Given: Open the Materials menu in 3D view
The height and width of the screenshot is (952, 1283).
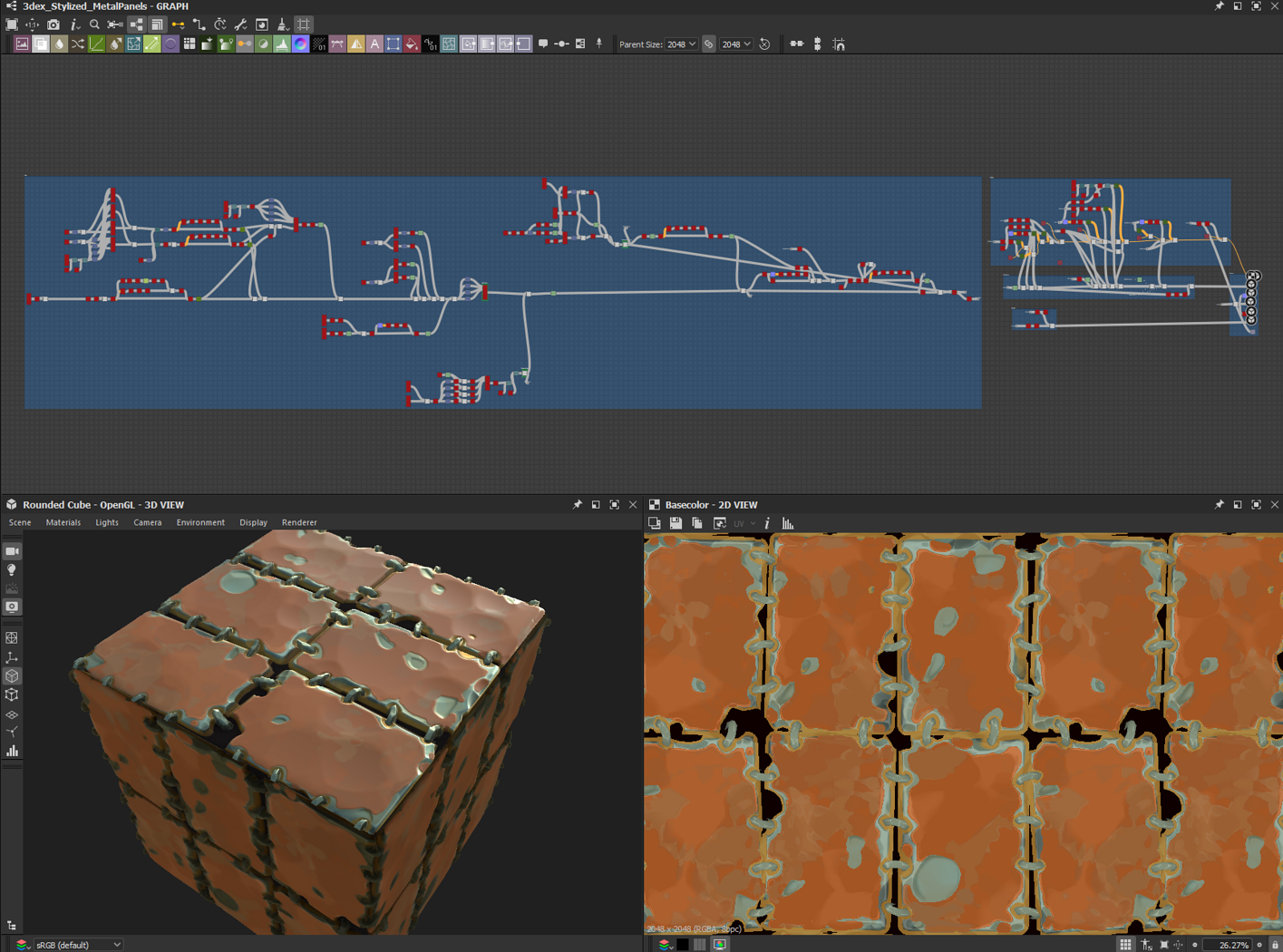Looking at the screenshot, I should [x=63, y=522].
